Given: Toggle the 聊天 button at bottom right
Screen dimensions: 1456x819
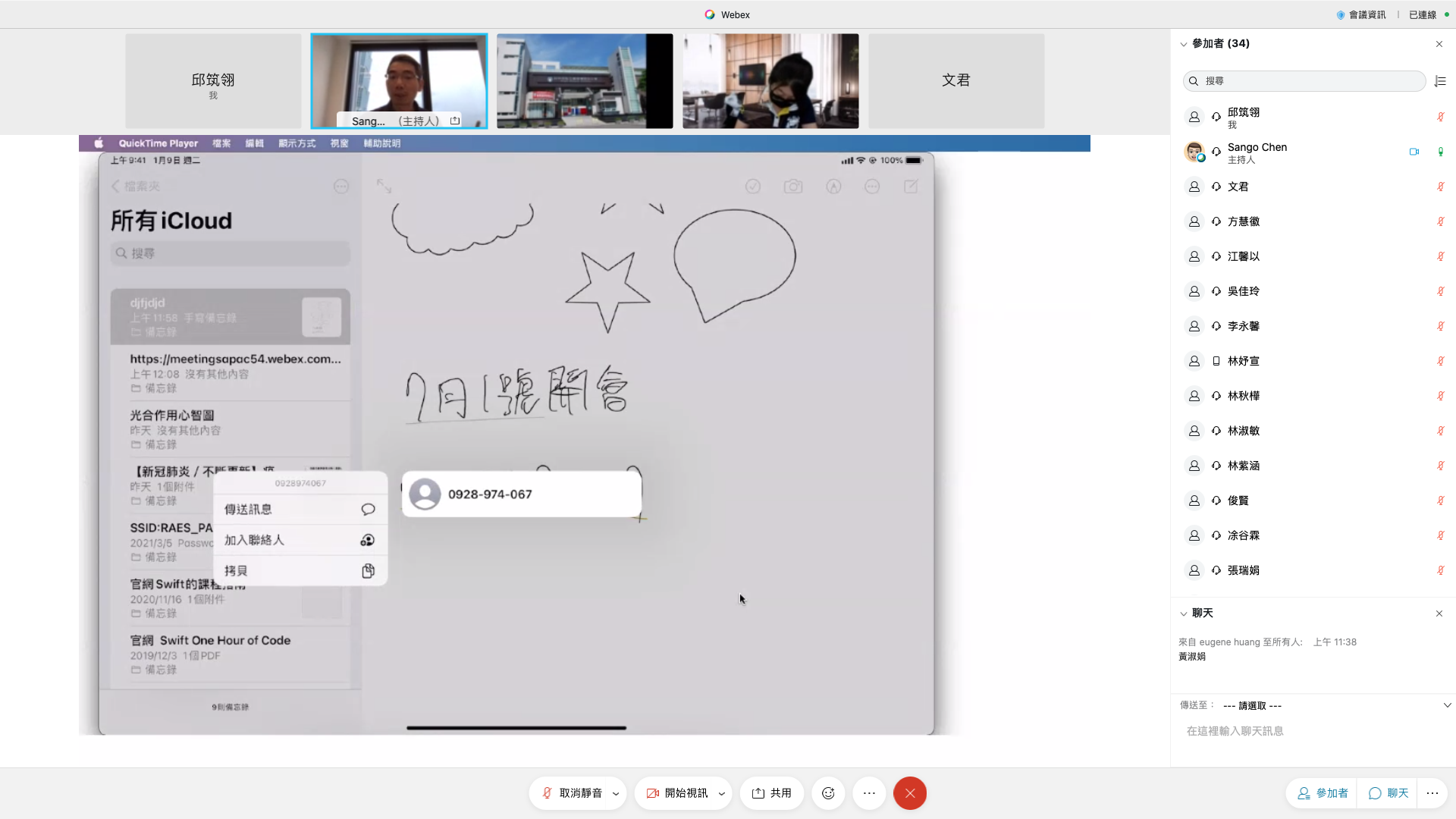Looking at the screenshot, I should pyautogui.click(x=1389, y=793).
